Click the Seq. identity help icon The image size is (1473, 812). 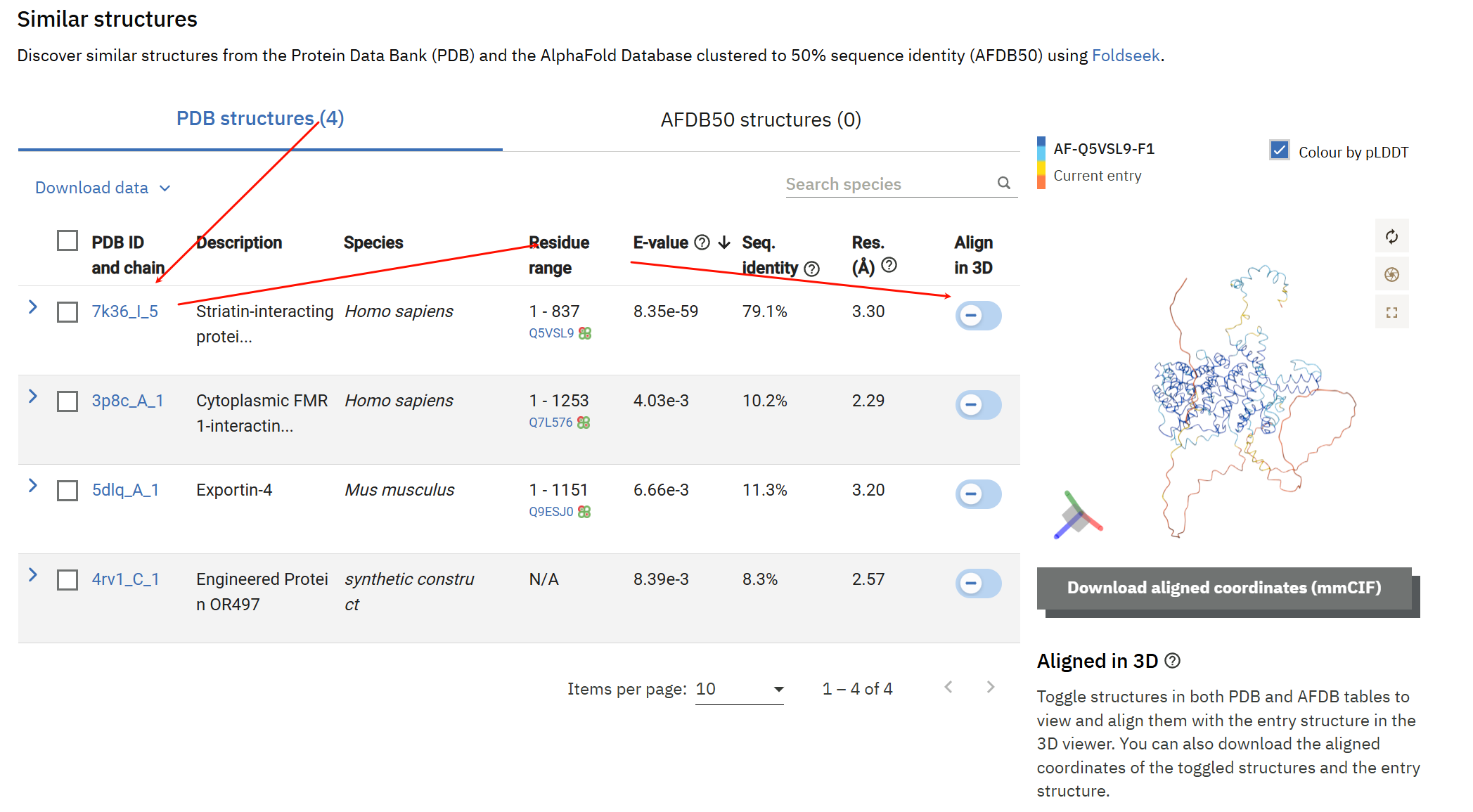812,269
